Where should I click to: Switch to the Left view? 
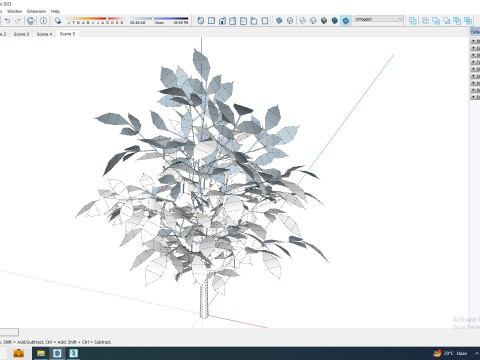[x=254, y=21]
